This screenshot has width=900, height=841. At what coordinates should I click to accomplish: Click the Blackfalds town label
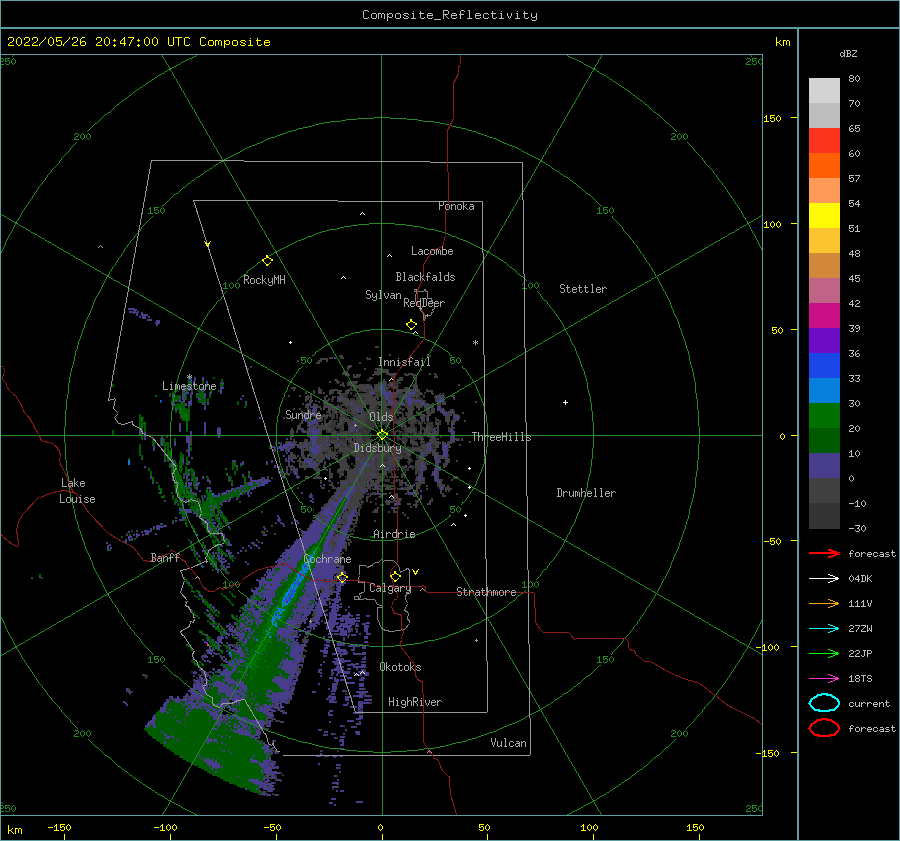coord(425,277)
